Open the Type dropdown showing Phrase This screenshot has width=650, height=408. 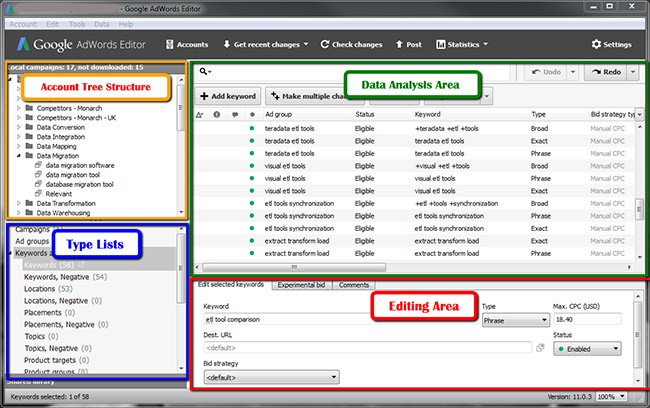[x=514, y=319]
